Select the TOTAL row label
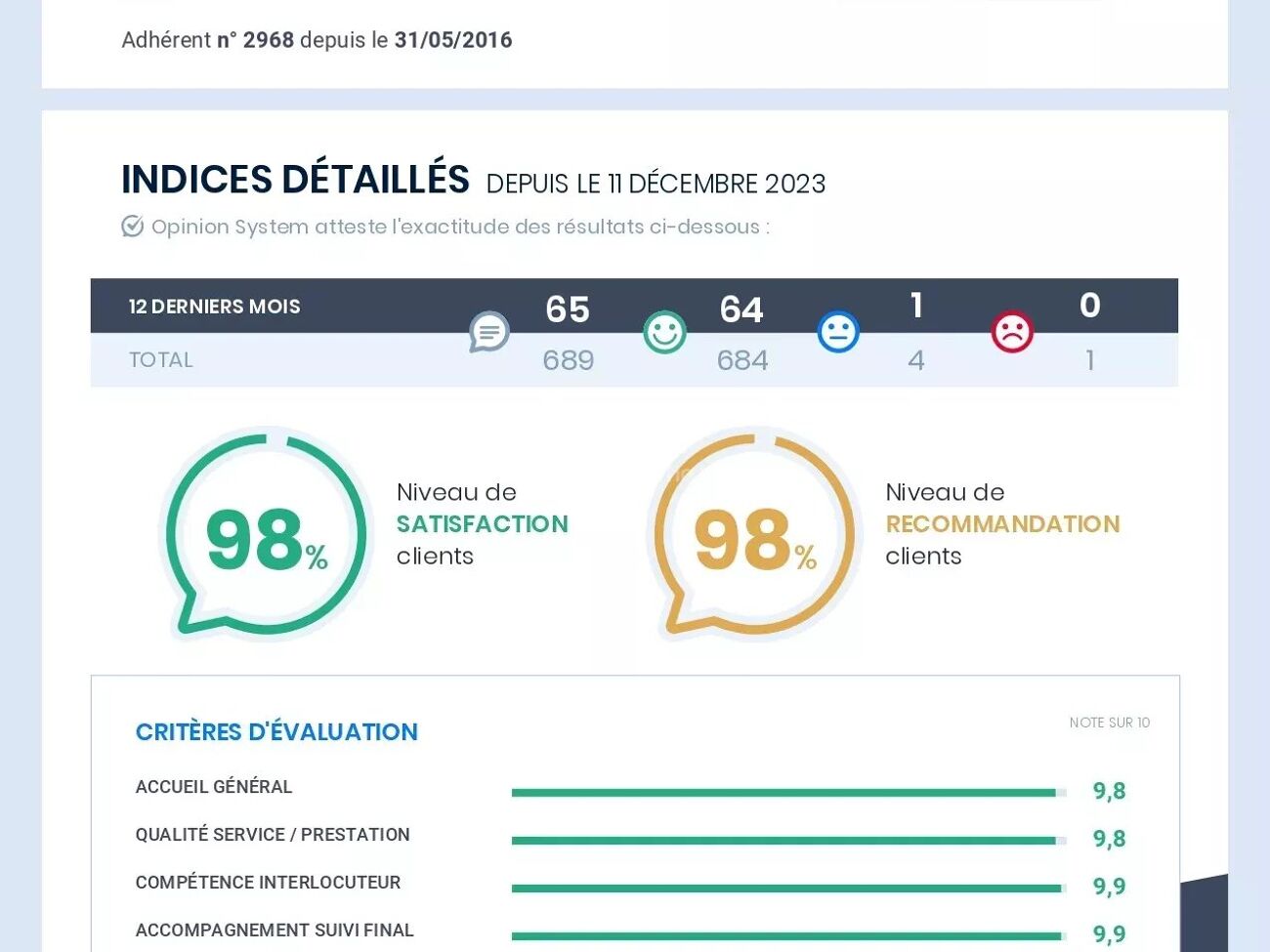 161,360
